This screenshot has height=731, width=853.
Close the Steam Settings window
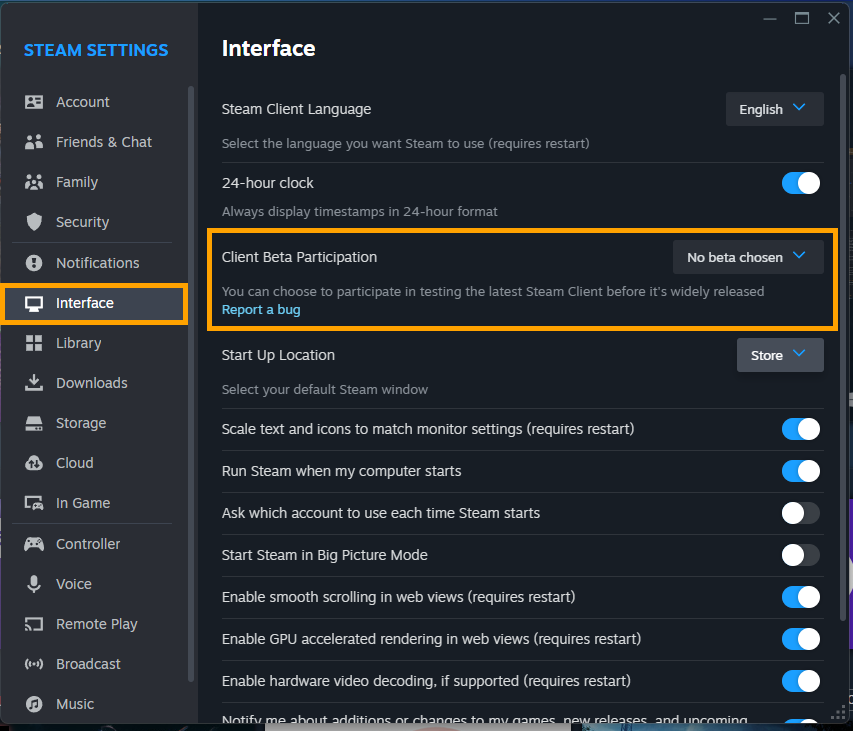click(x=833, y=18)
